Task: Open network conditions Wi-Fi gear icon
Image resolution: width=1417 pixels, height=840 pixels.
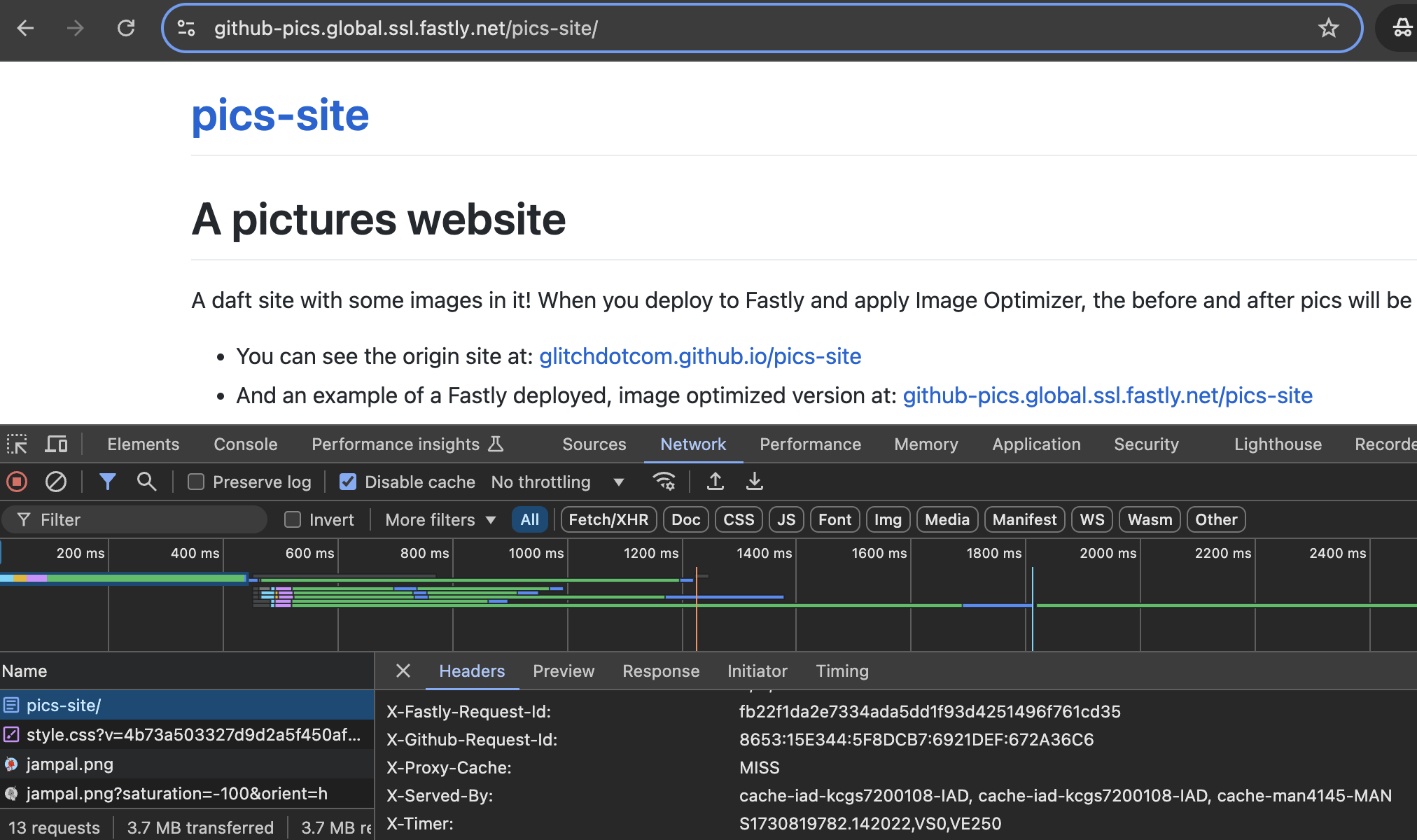Action: tap(664, 482)
